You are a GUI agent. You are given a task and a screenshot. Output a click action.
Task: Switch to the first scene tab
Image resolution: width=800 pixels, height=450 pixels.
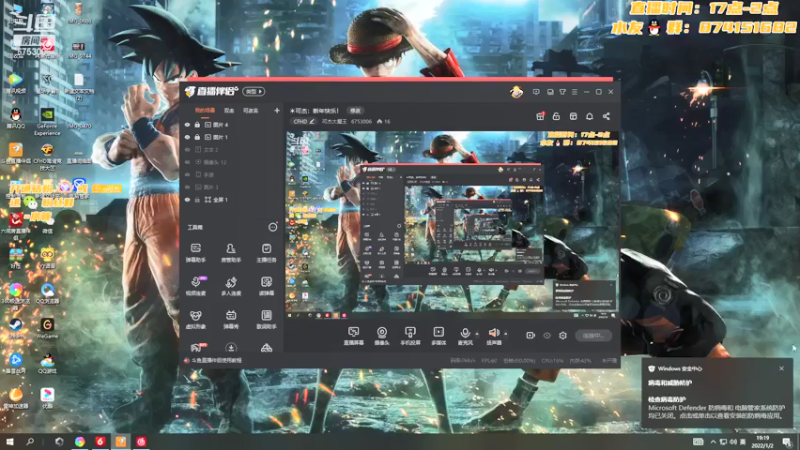click(x=205, y=111)
